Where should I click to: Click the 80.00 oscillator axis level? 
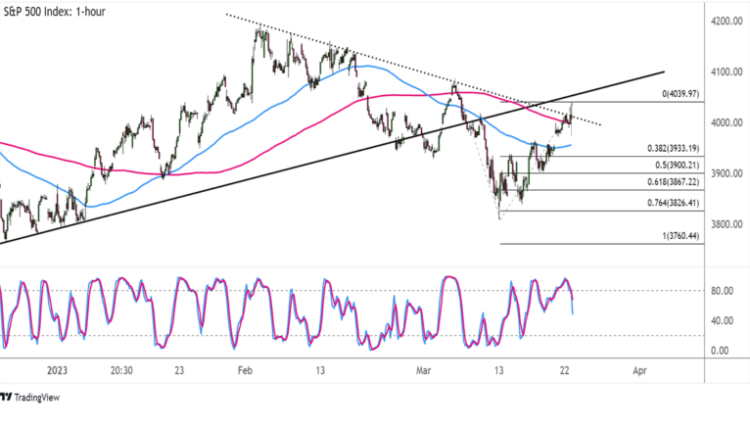coord(721,292)
